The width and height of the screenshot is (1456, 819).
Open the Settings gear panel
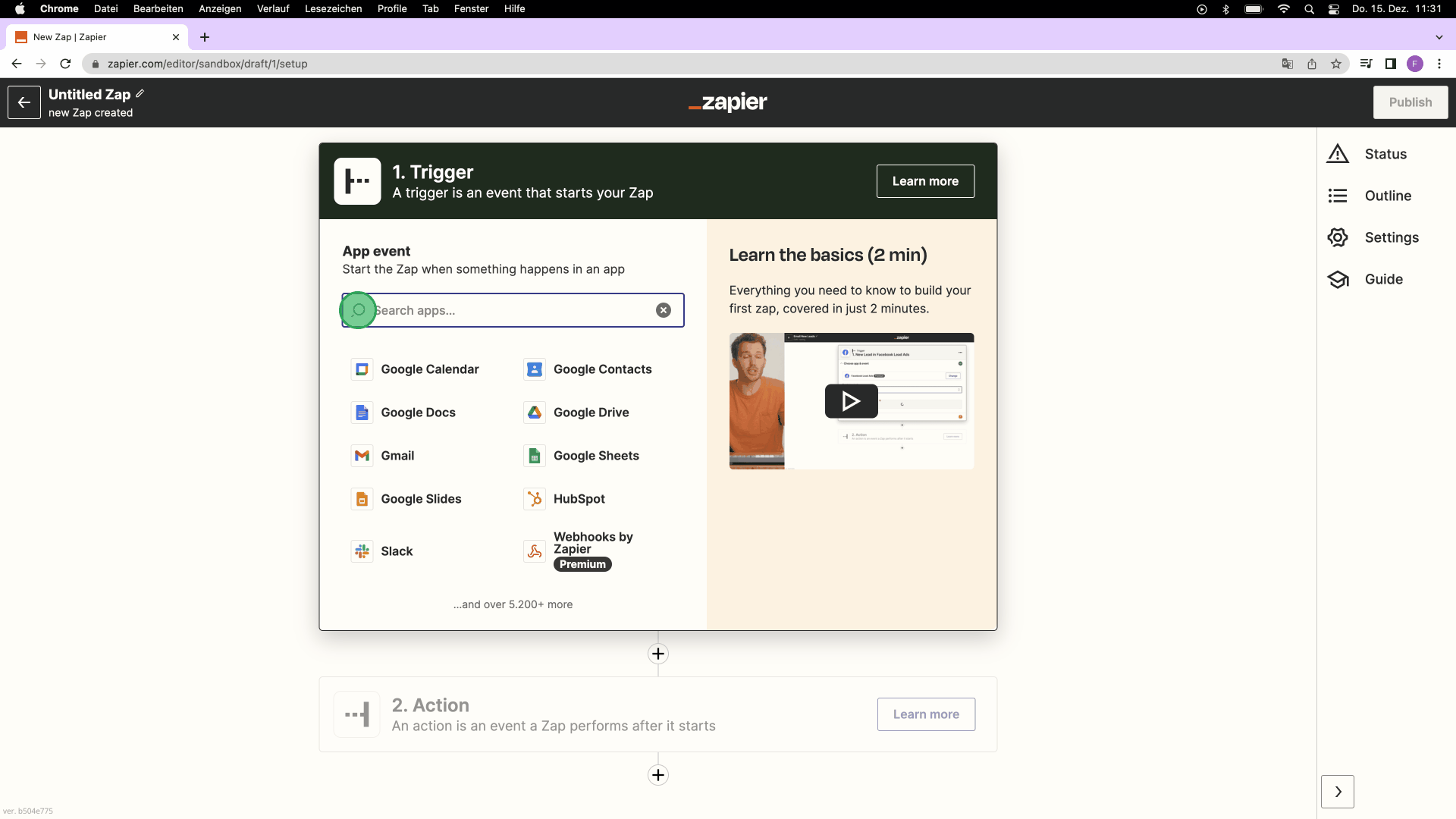coord(1338,237)
